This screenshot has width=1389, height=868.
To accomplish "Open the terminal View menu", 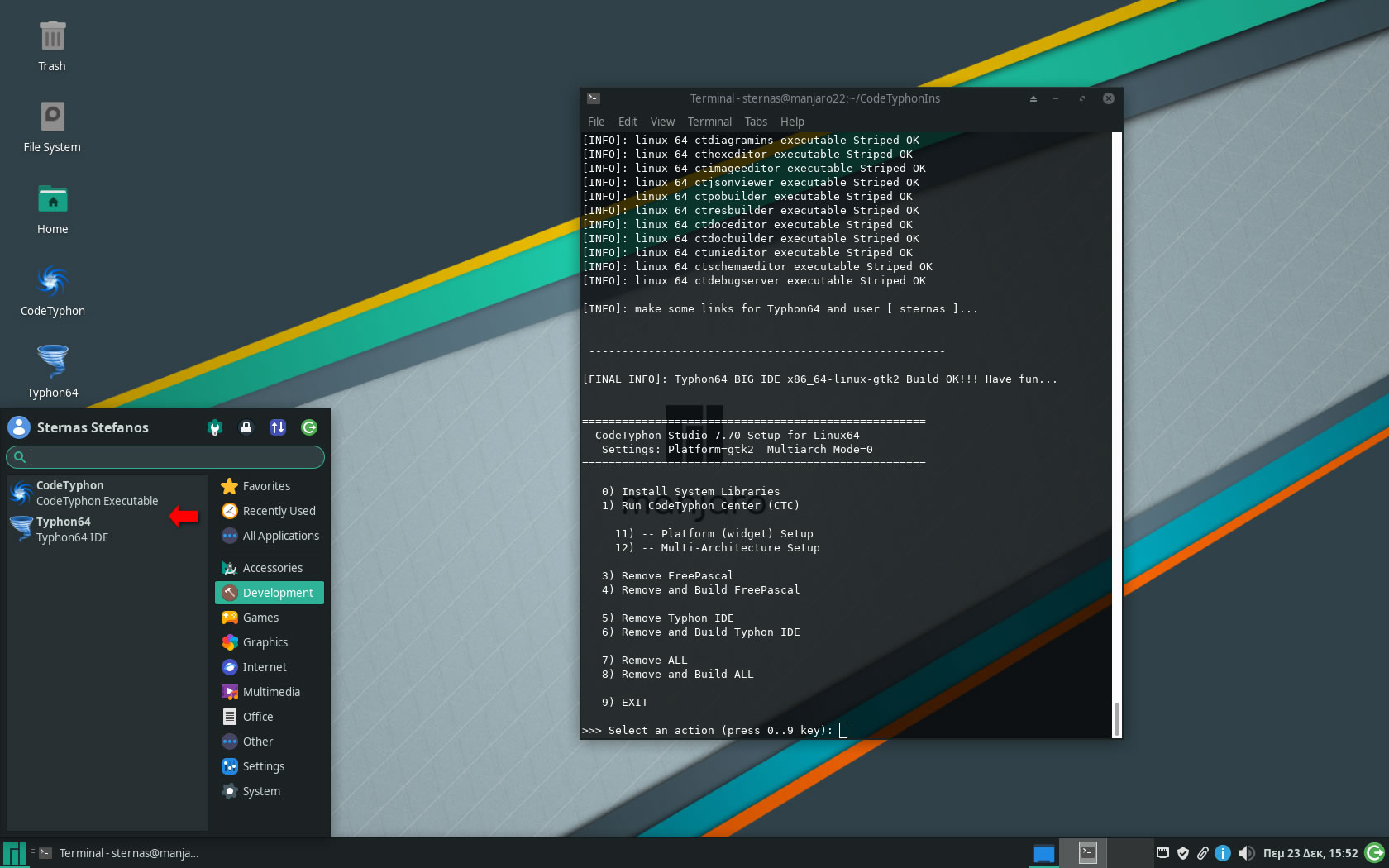I will point(662,122).
